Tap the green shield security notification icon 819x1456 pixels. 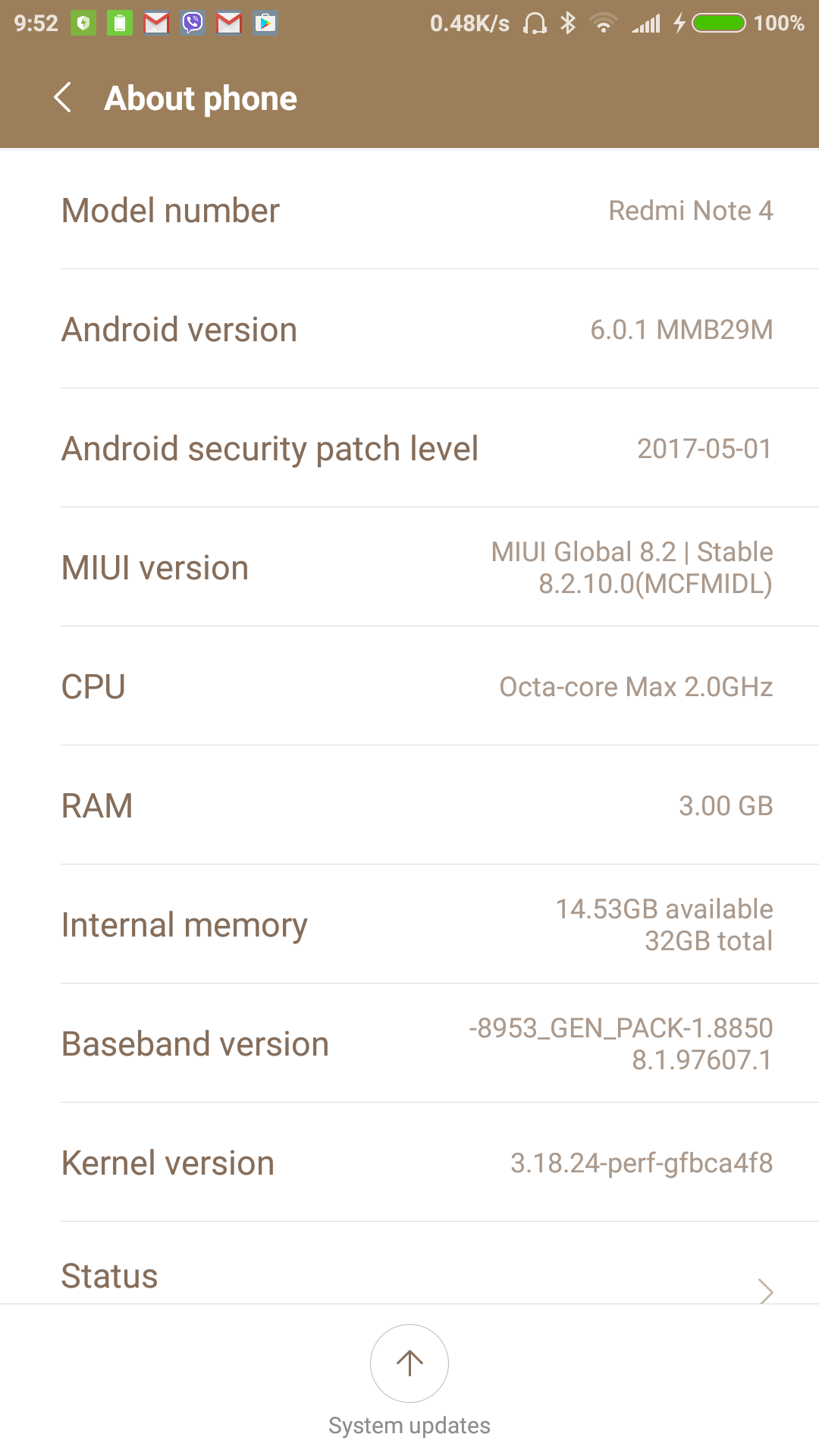(x=83, y=23)
